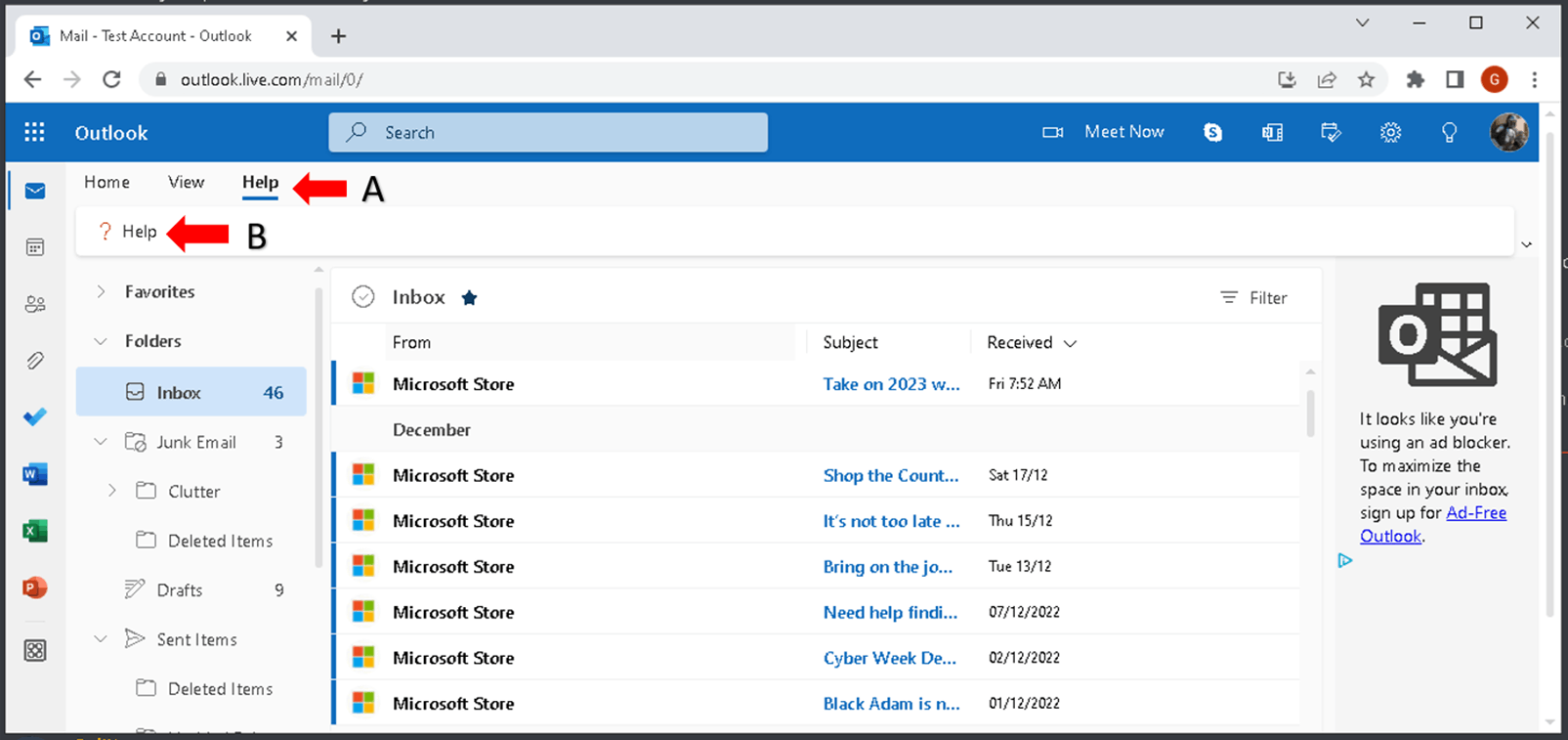This screenshot has width=1568, height=740.
Task: Expand the Favorites folder group
Action: click(x=102, y=291)
